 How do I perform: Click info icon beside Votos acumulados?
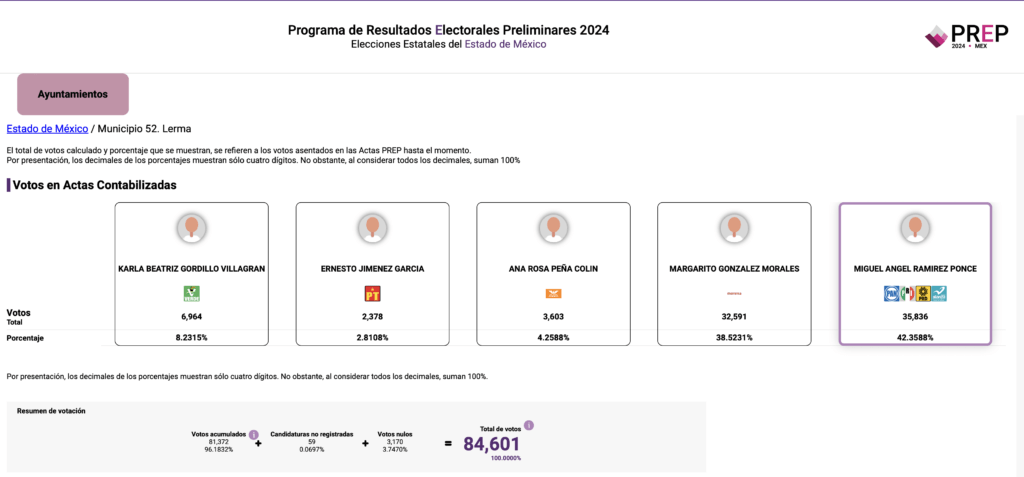(x=253, y=435)
